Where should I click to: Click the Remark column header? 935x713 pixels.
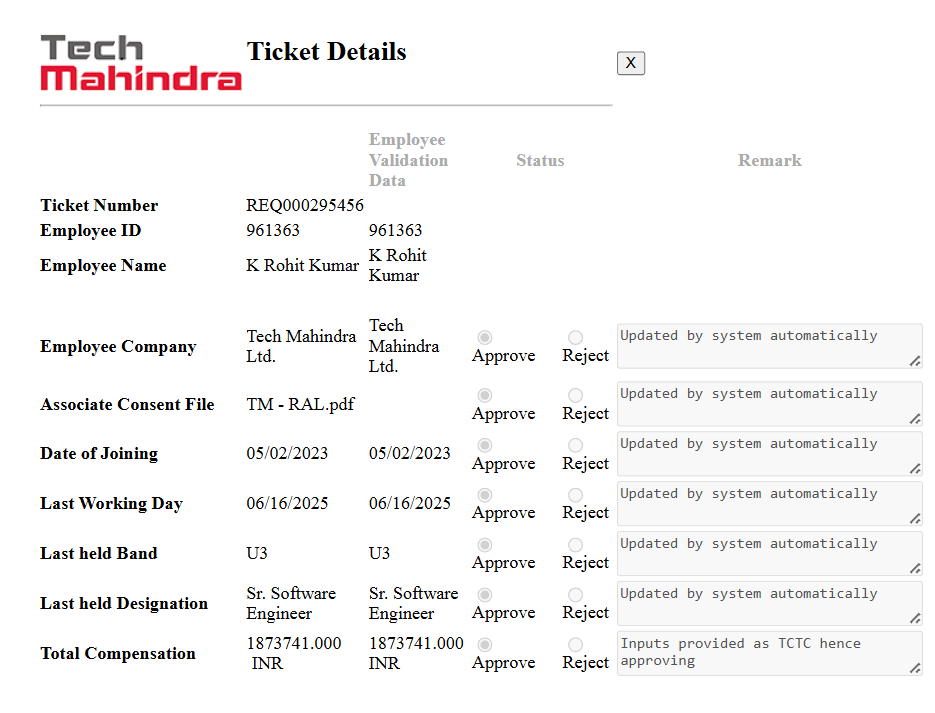770,160
